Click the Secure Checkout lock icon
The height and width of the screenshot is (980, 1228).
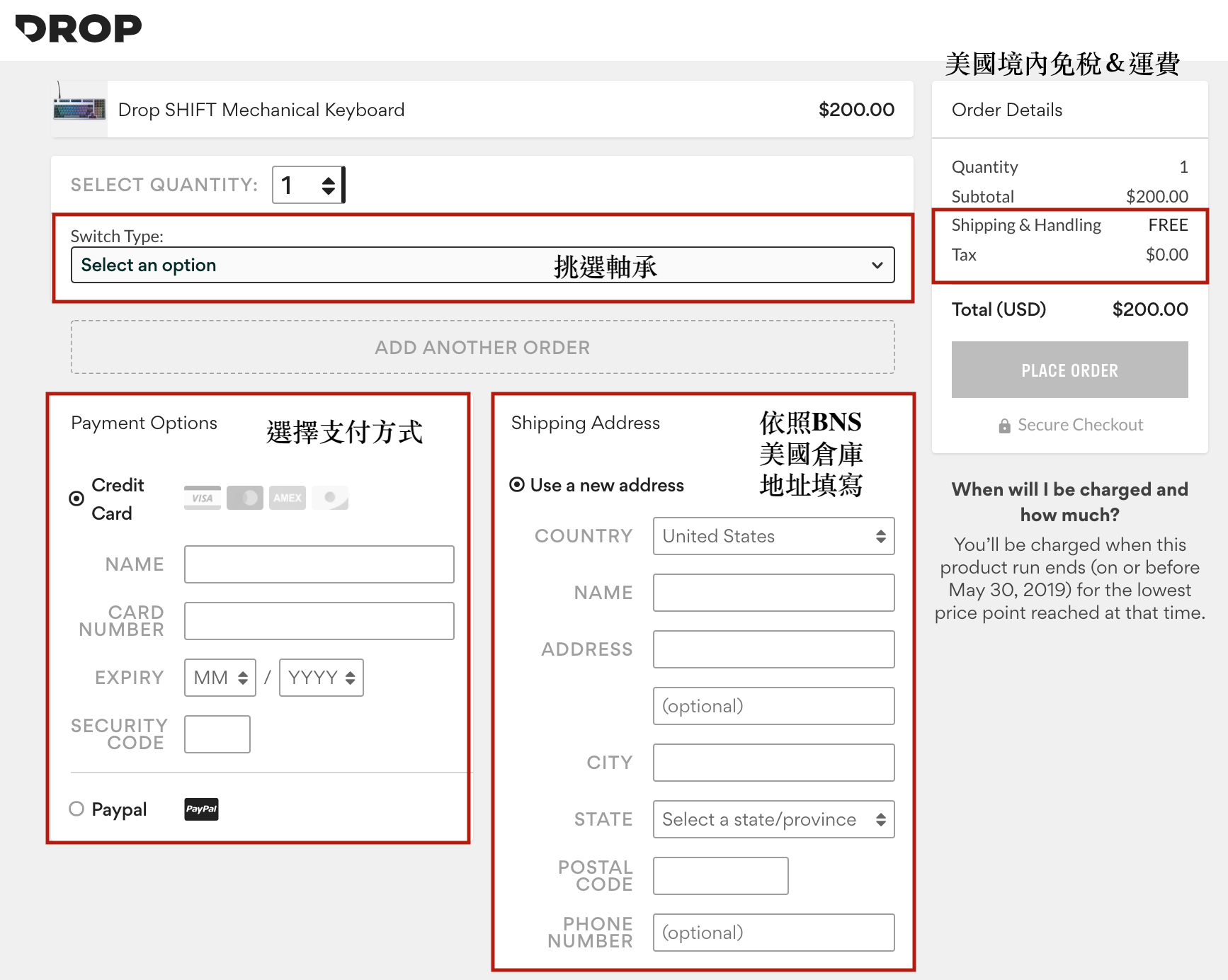(x=1004, y=426)
